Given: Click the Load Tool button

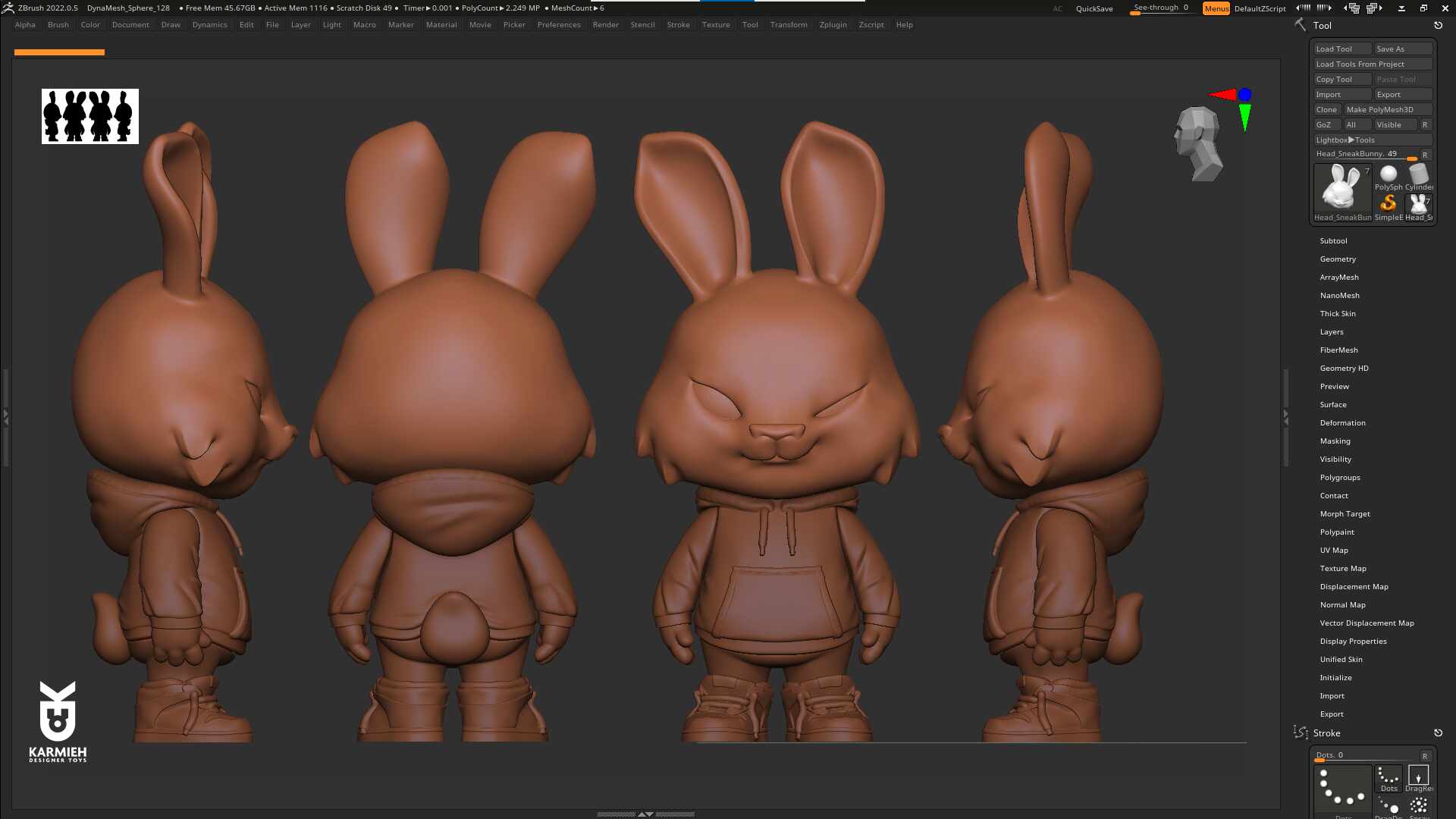Looking at the screenshot, I should click(x=1341, y=49).
